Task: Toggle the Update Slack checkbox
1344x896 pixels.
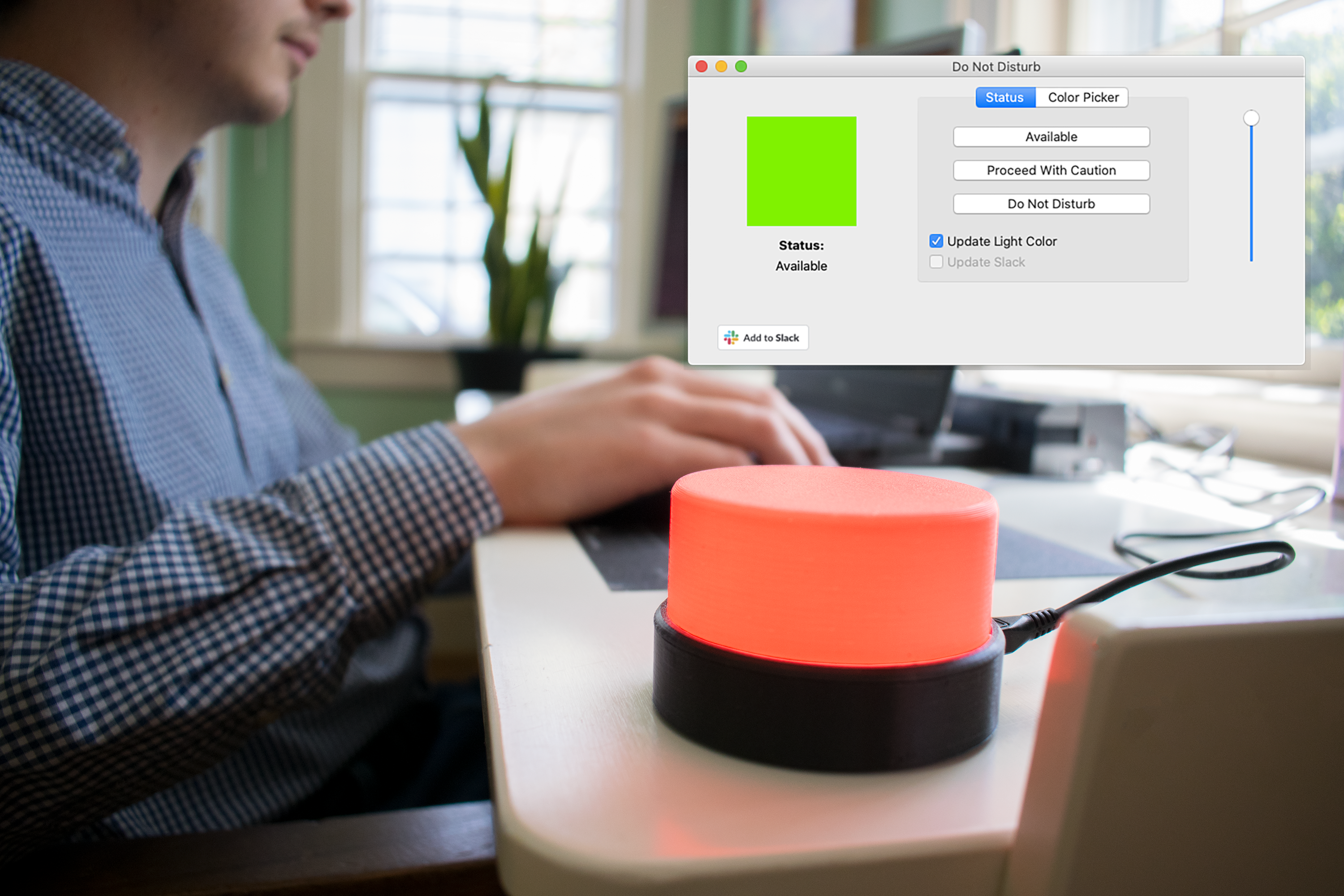Action: [x=935, y=262]
